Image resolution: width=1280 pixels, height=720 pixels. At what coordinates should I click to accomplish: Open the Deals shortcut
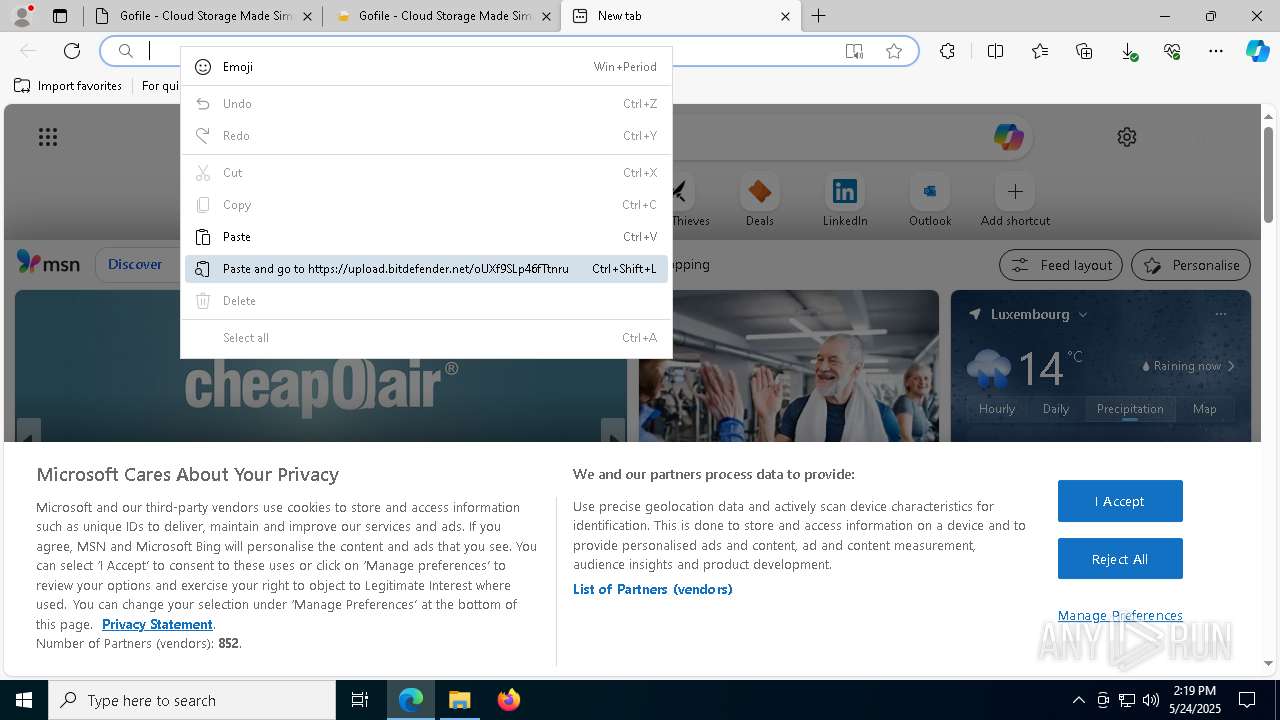[x=760, y=199]
